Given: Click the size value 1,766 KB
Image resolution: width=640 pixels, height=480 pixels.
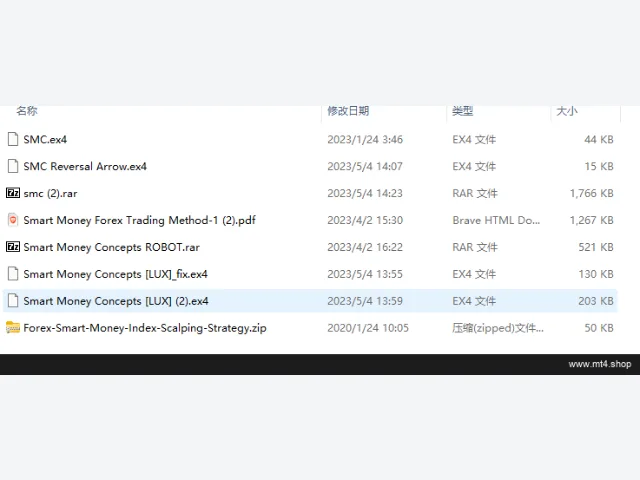Looking at the screenshot, I should [591, 193].
